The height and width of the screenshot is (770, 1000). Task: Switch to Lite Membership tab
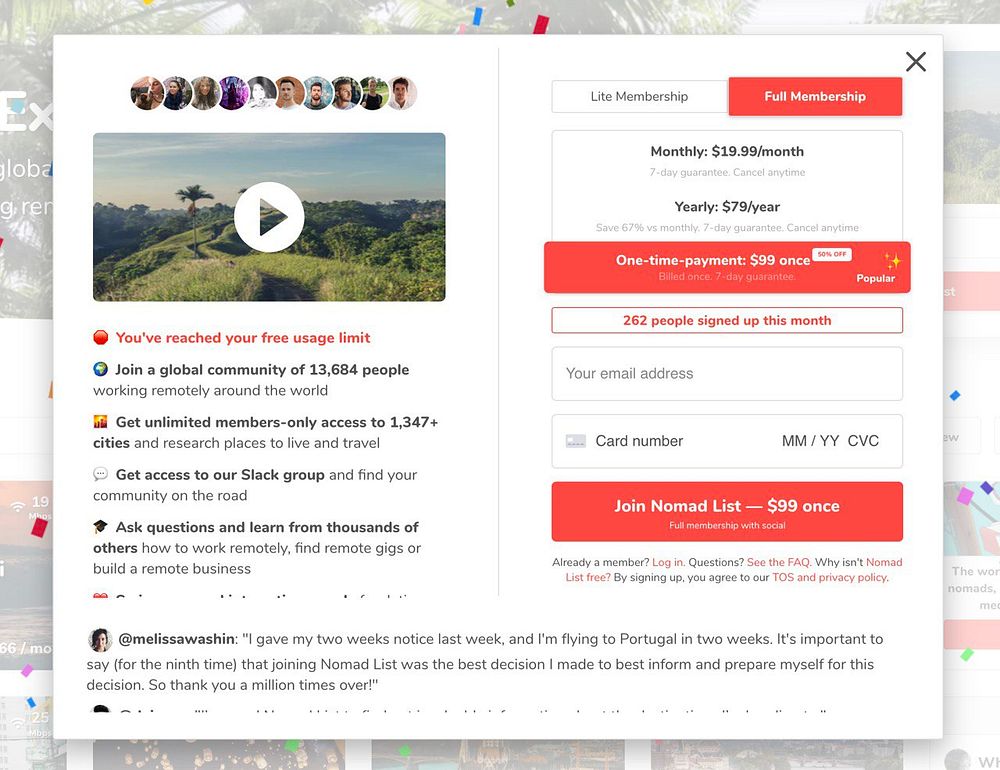(x=640, y=96)
